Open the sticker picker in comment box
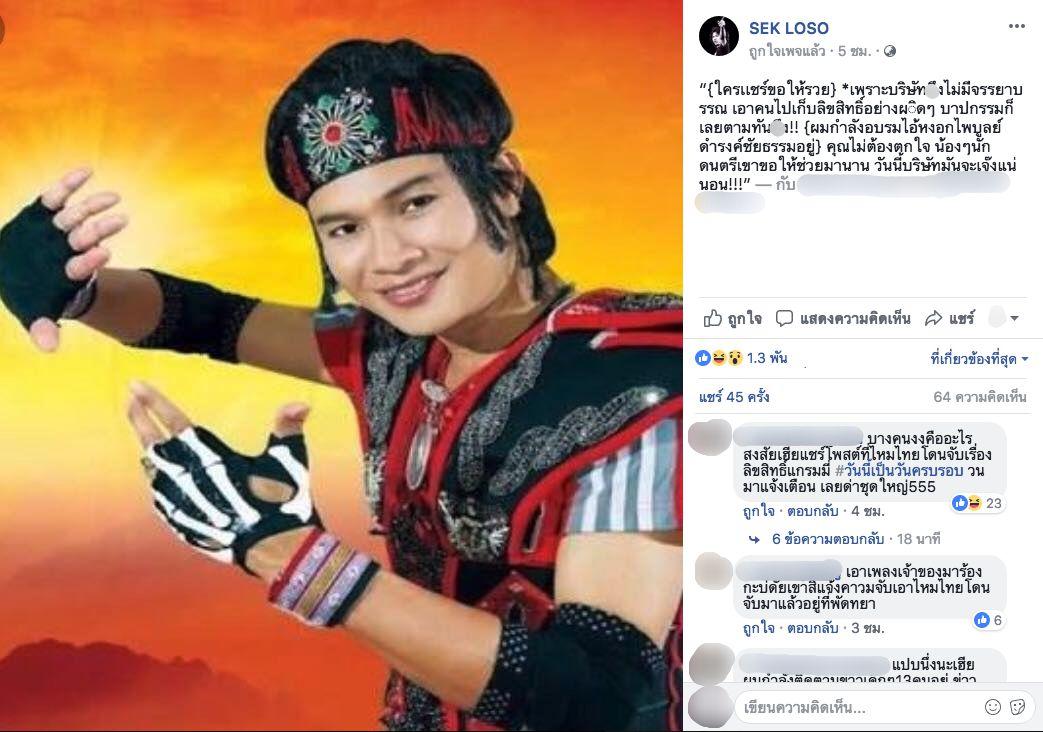Image resolution: width=1043 pixels, height=732 pixels. click(1018, 707)
